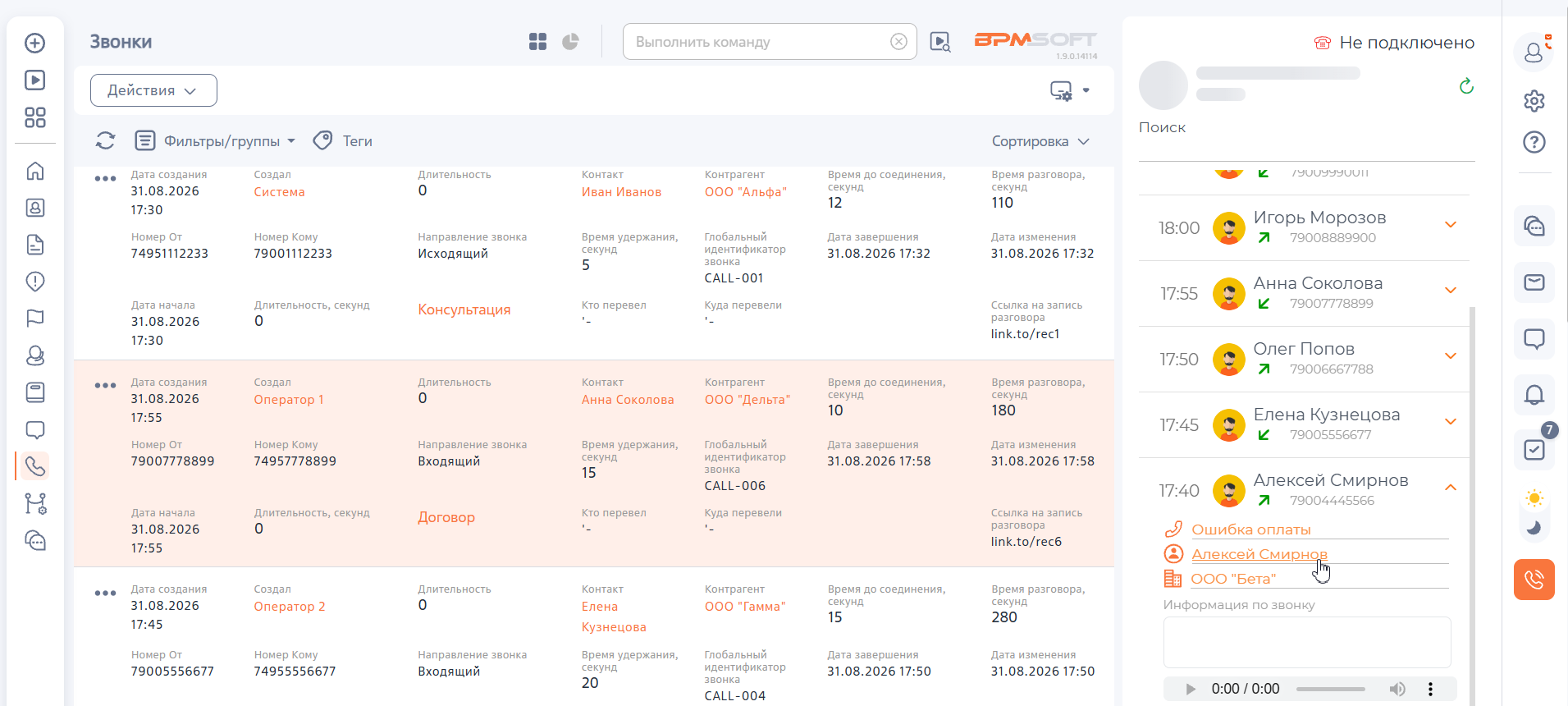Open the pie chart analytics icon
This screenshot has width=1568, height=706.
(570, 42)
